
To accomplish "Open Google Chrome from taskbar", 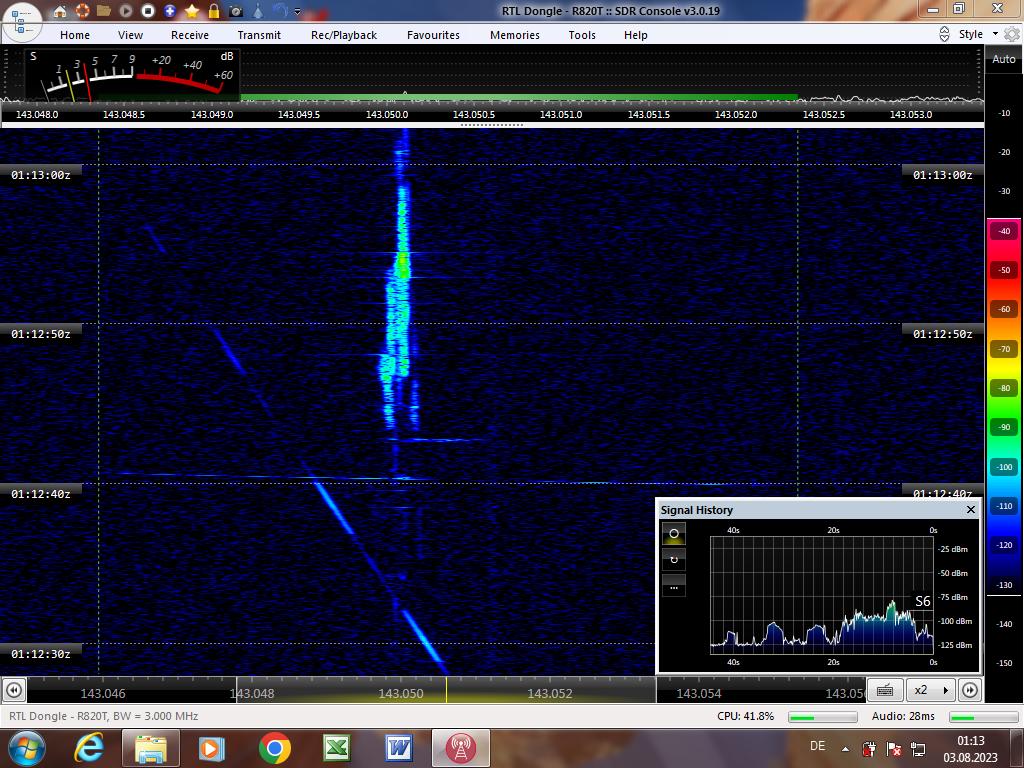I will tap(275, 748).
